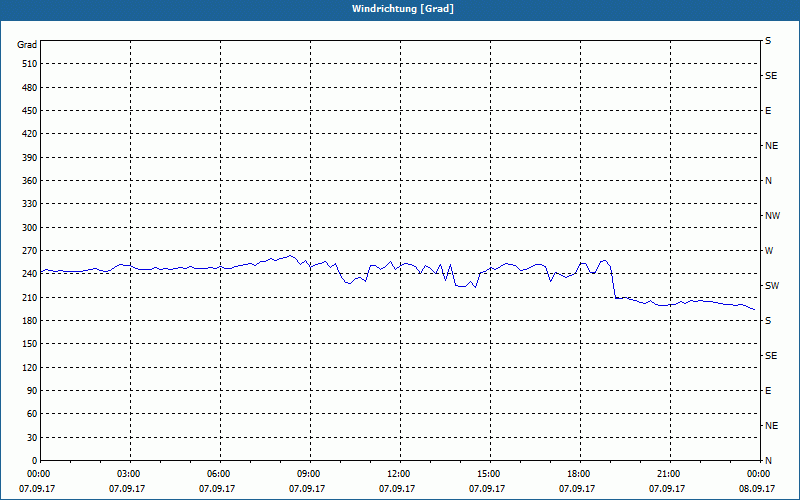This screenshot has width=800, height=500.
Task: Select the y-axis value '30'
Action: point(32,437)
